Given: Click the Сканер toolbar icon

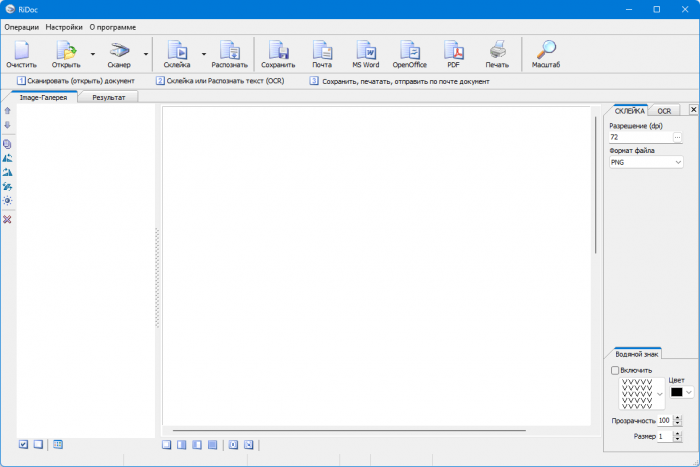Looking at the screenshot, I should pyautogui.click(x=119, y=51).
